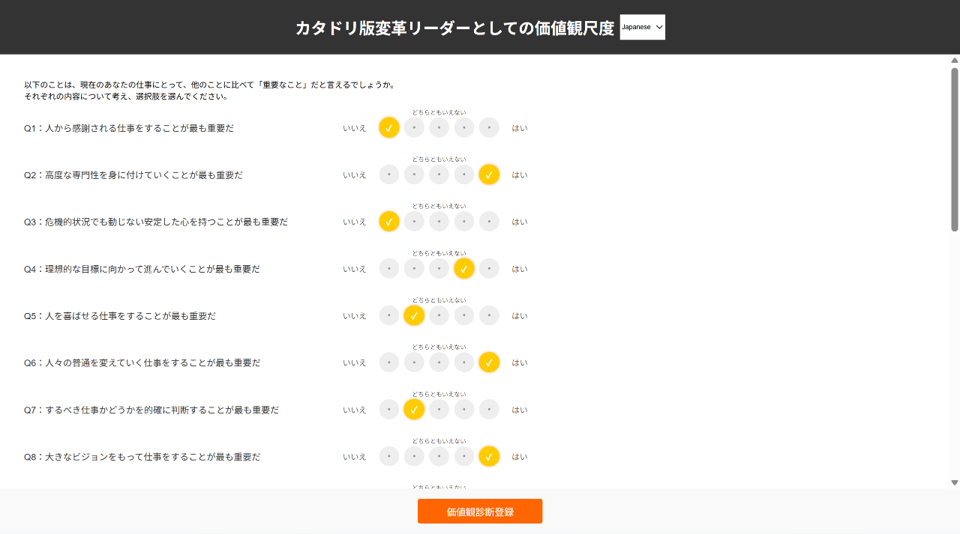This screenshot has width=960, height=534.
Task: Click the checked yellow option in Q2
Action: [489, 175]
